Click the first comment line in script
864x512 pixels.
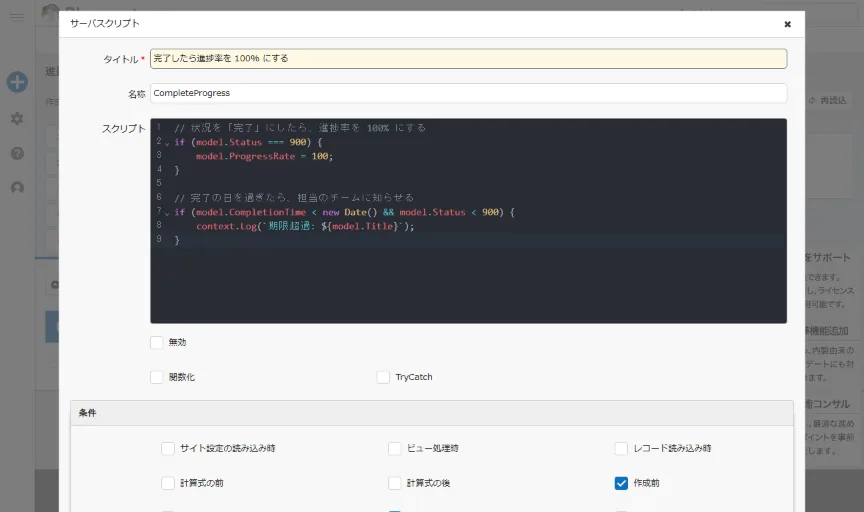click(x=300, y=128)
